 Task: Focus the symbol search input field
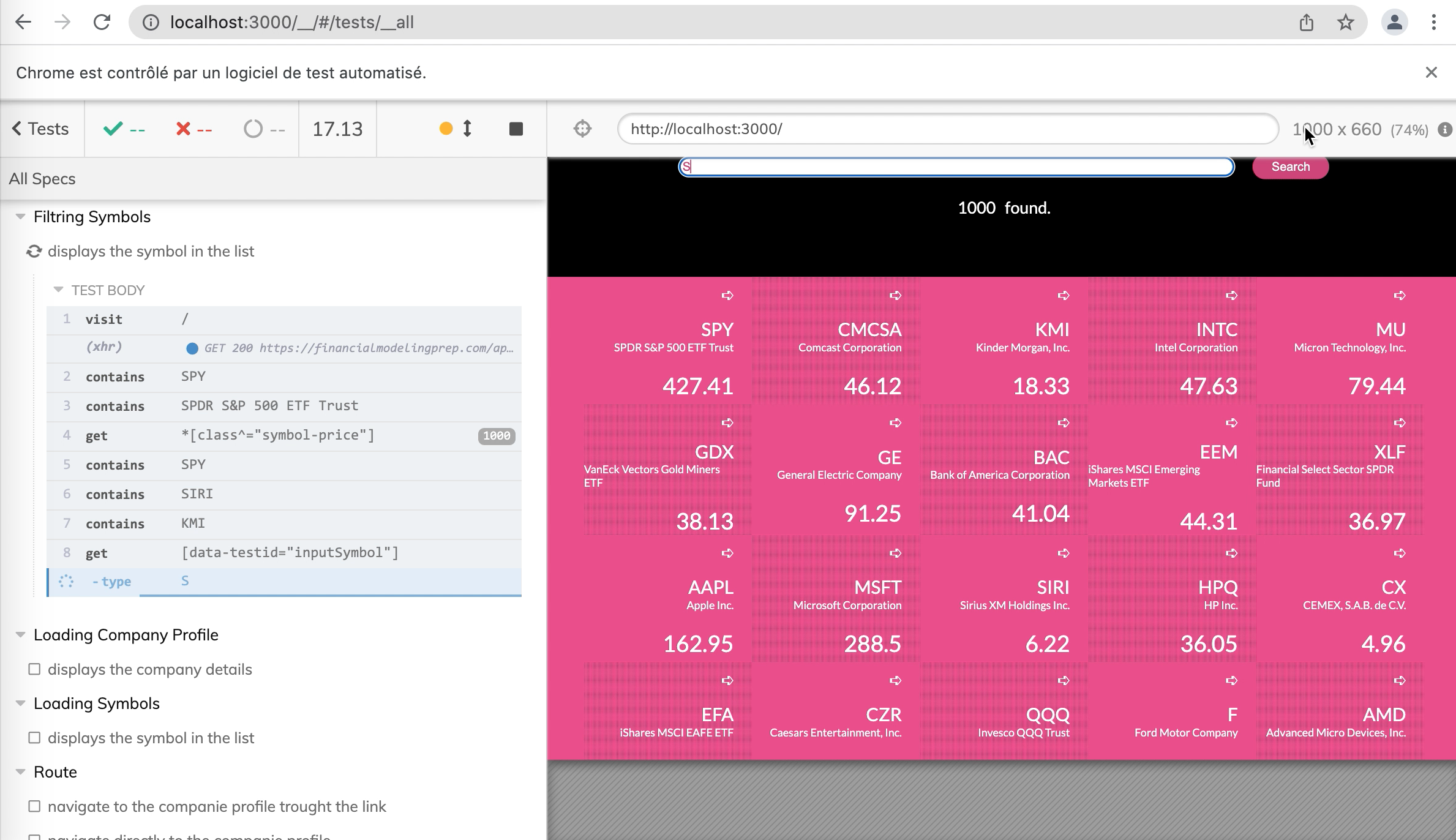[955, 167]
